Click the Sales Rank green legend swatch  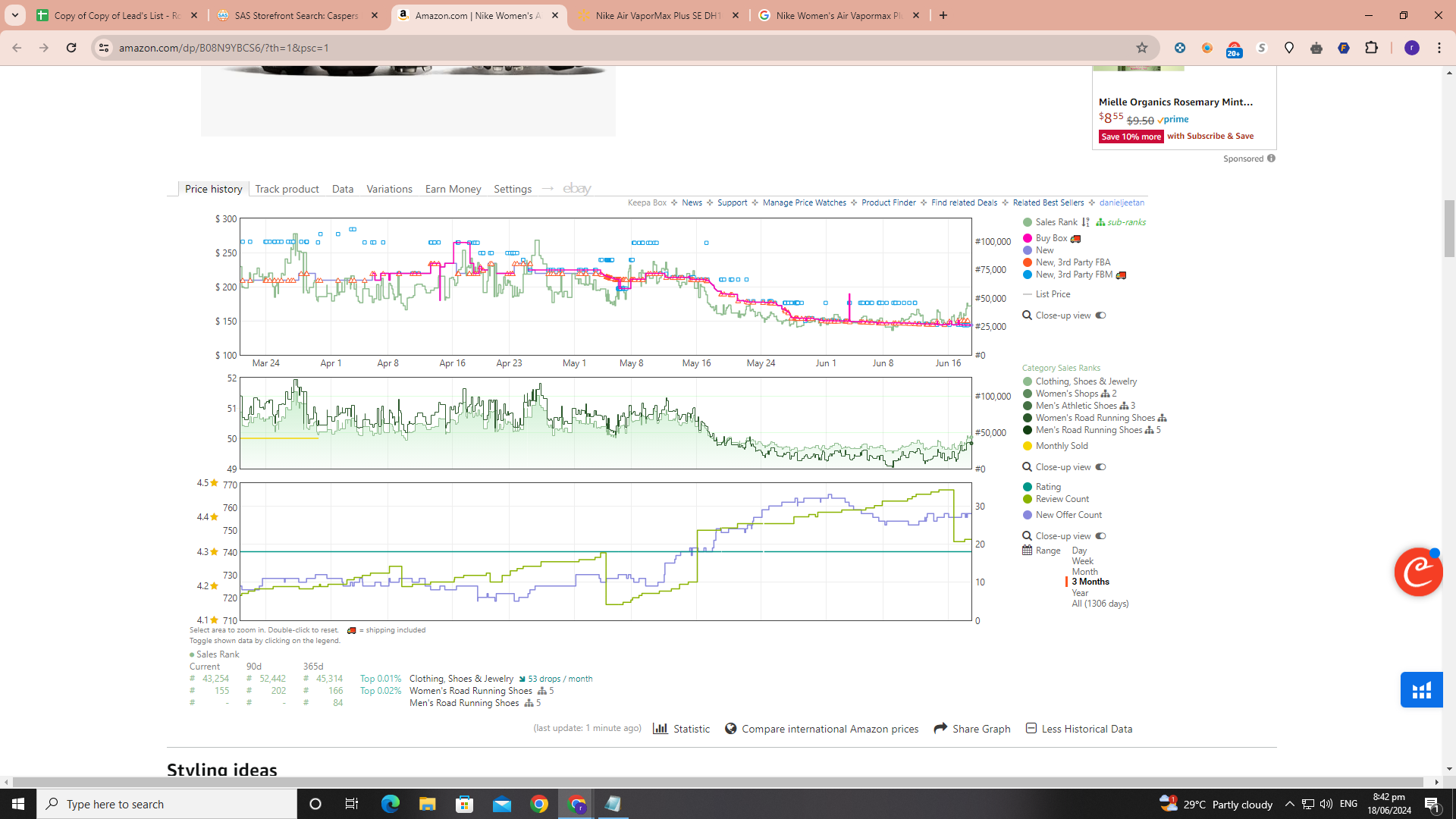pos(1028,222)
